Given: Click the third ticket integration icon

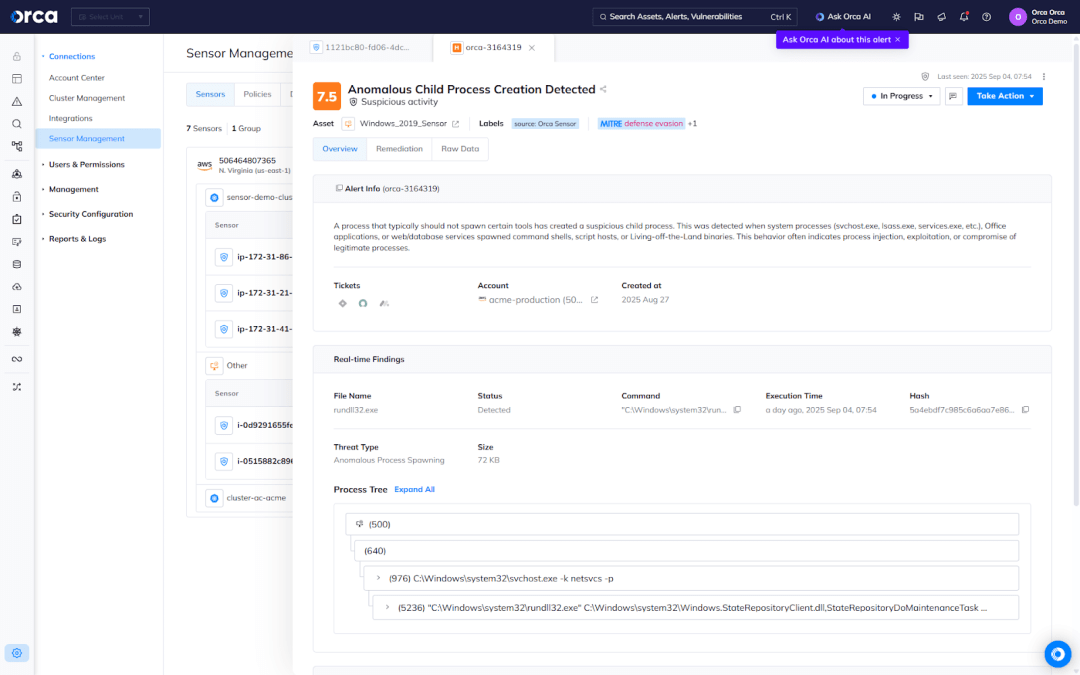Looking at the screenshot, I should tap(384, 303).
